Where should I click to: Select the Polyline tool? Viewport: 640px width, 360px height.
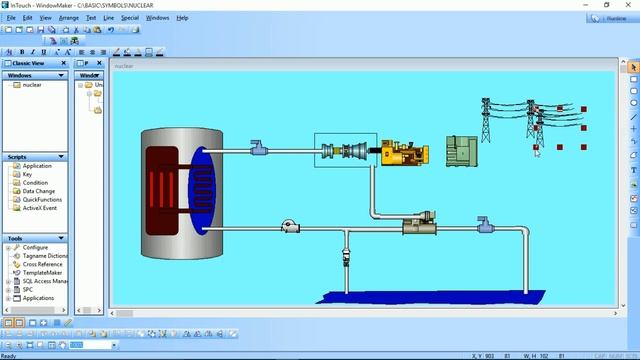tap(633, 141)
